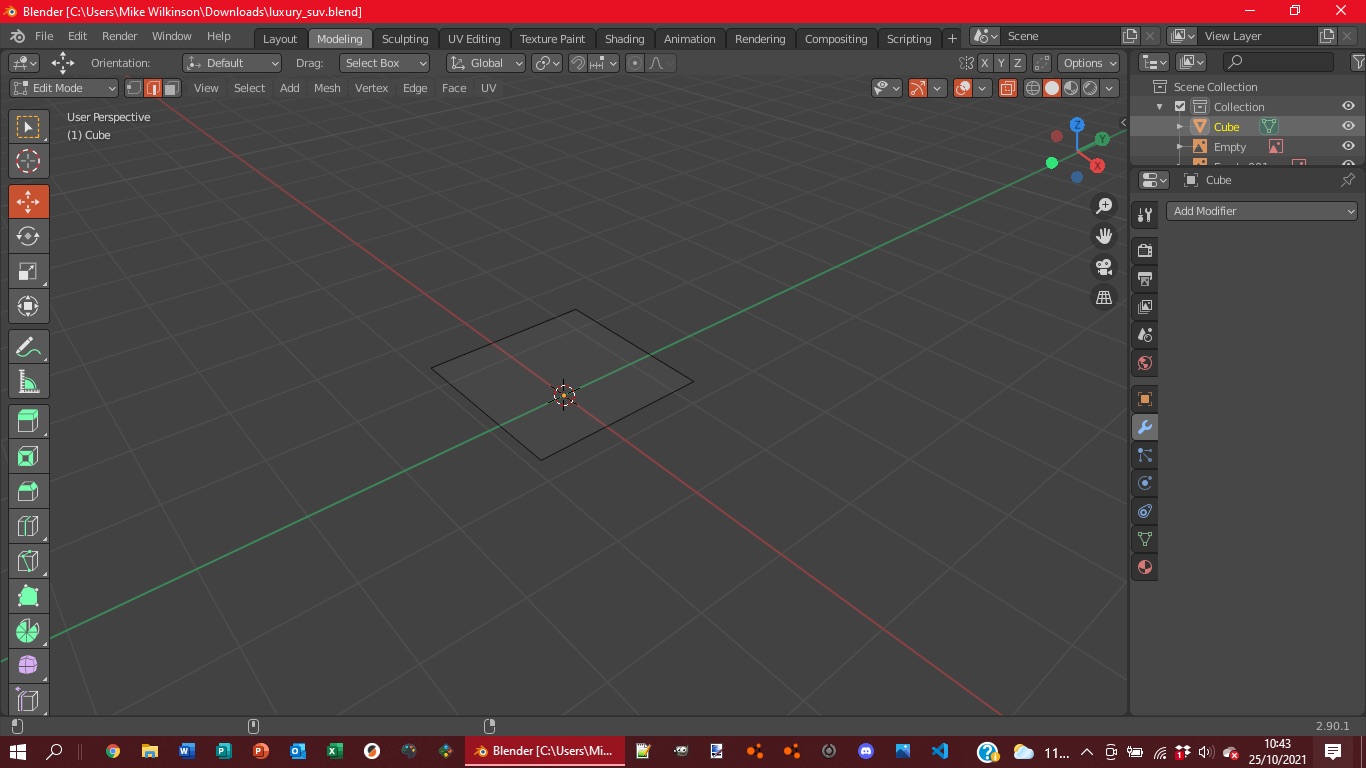
Task: Select the Measure tool
Action: point(28,382)
